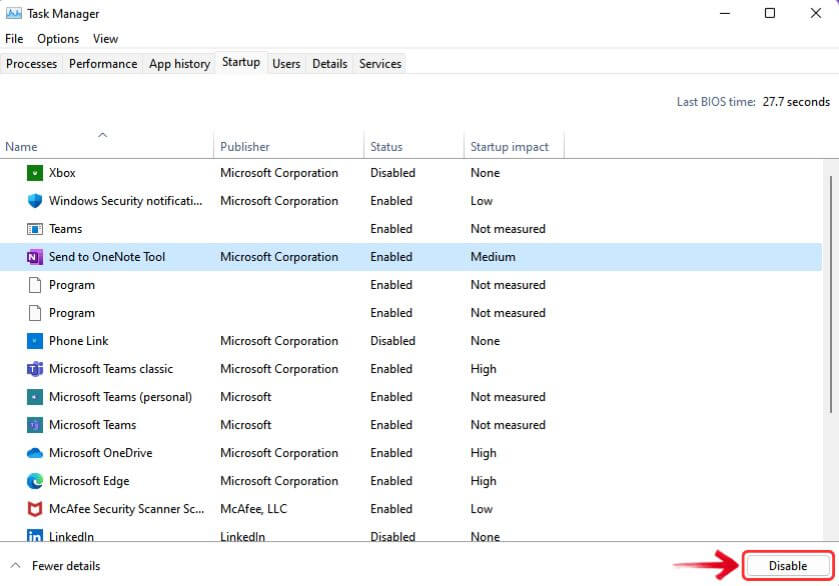Click the Microsoft Teams (personal) icon
Viewport: 839px width, 586px height.
[34, 396]
